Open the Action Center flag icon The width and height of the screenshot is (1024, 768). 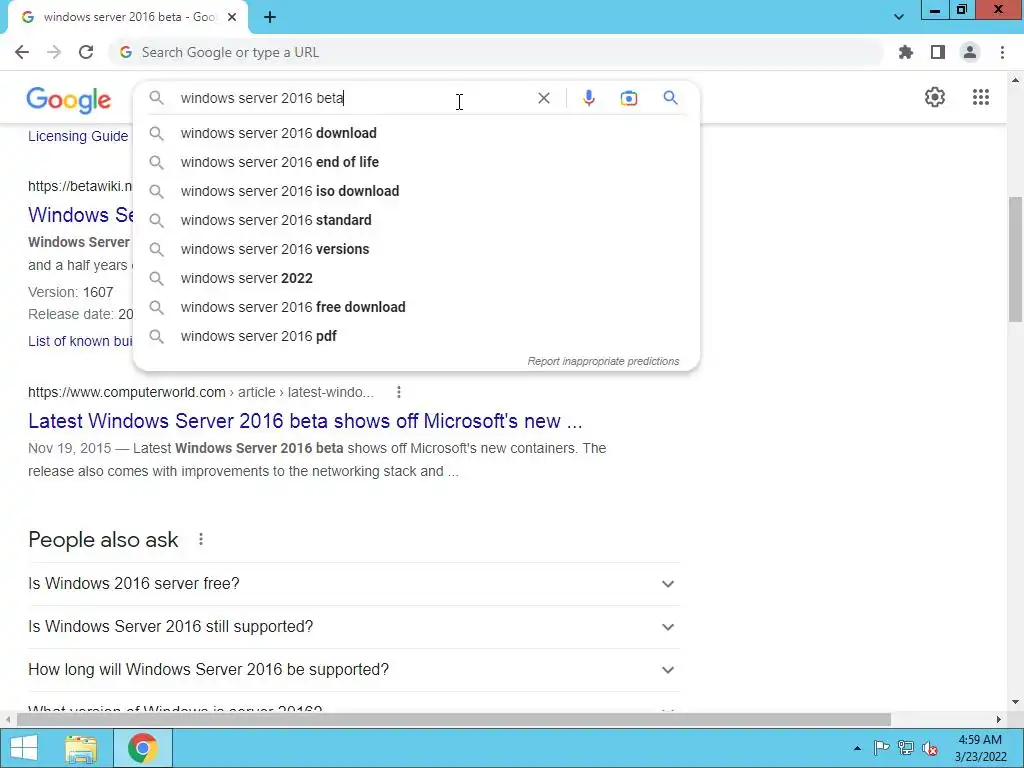881,748
